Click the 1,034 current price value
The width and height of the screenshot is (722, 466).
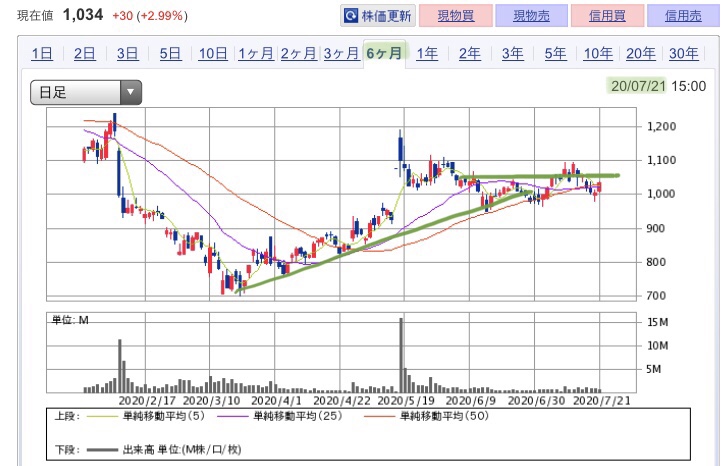83,15
